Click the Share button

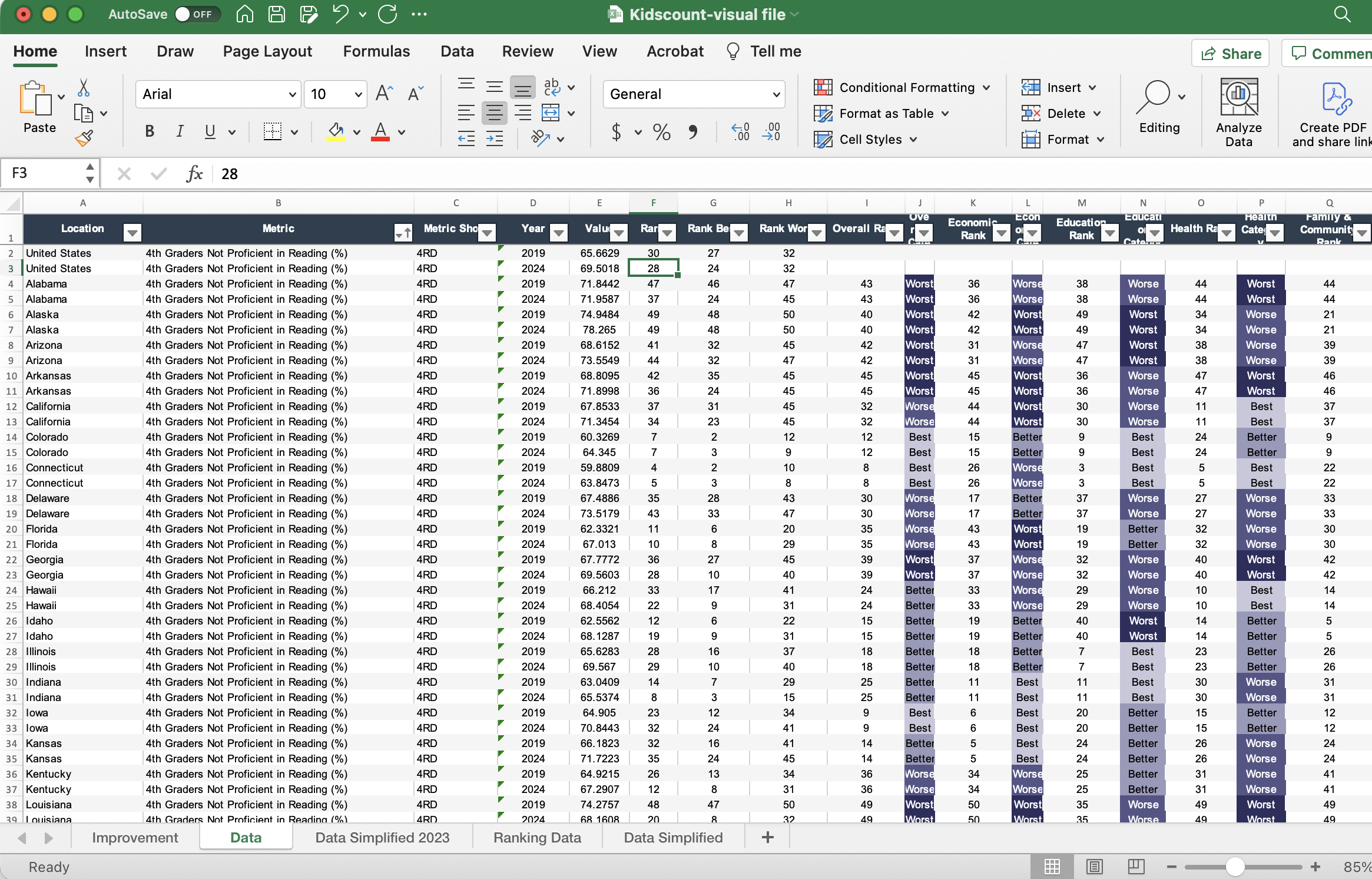[x=1230, y=54]
